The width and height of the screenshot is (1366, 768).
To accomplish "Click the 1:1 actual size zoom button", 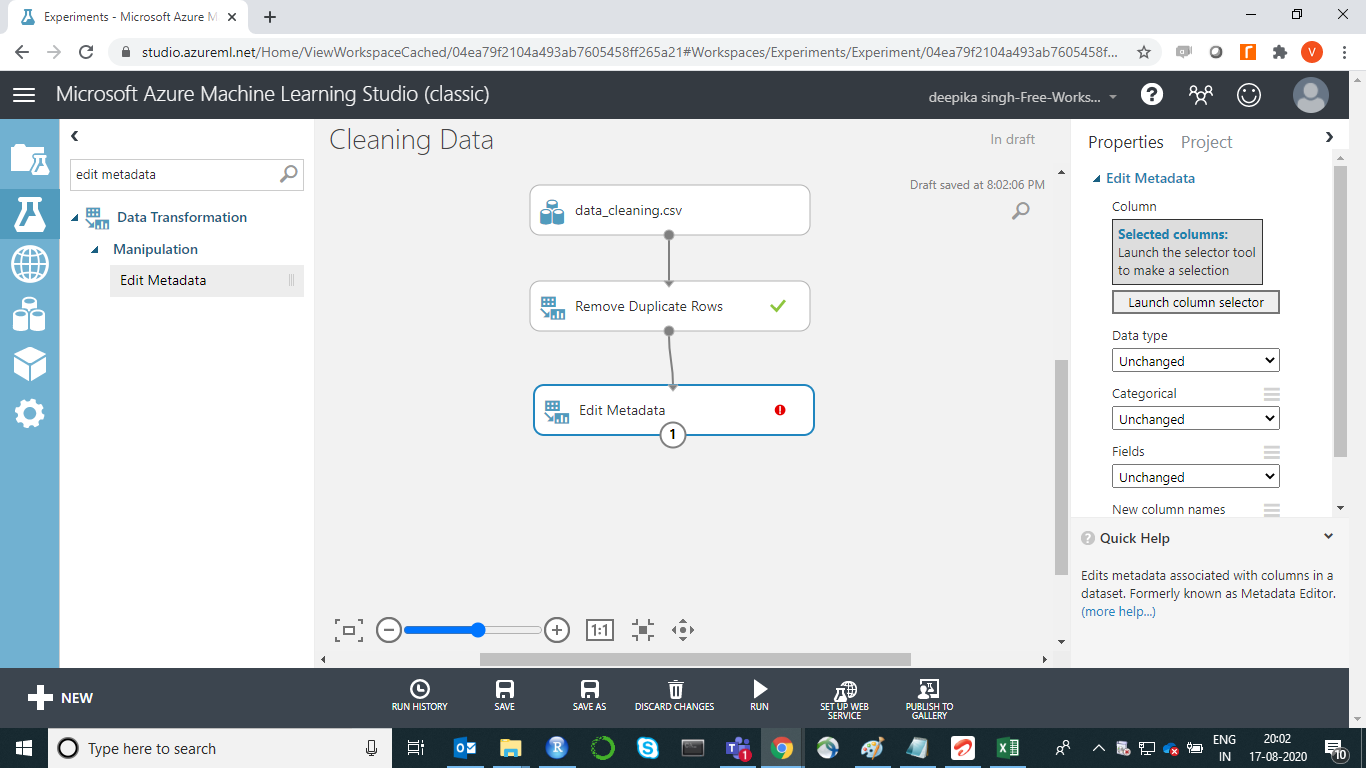I will [599, 630].
